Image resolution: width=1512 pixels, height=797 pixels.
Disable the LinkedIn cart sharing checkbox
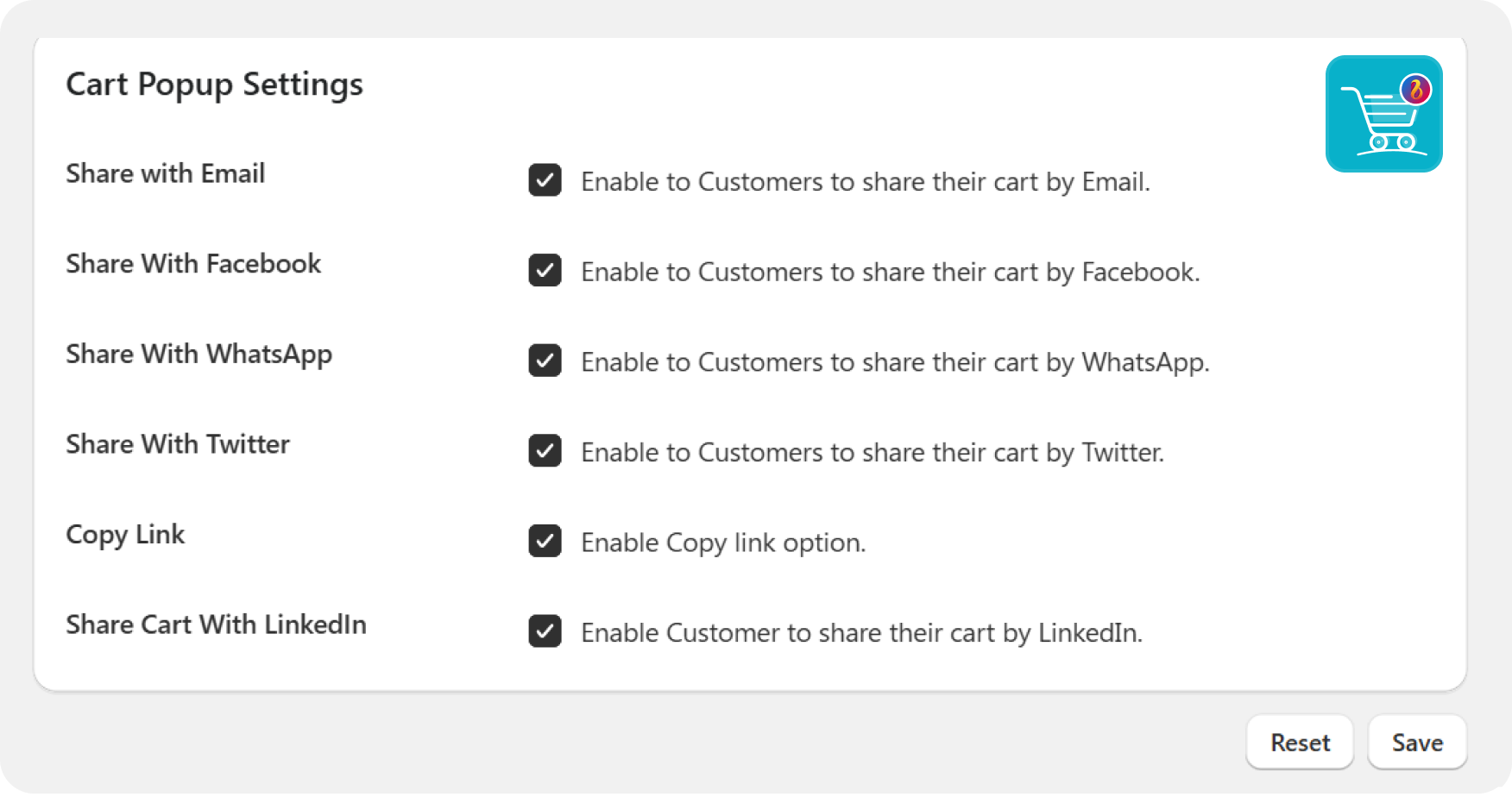pyautogui.click(x=545, y=631)
